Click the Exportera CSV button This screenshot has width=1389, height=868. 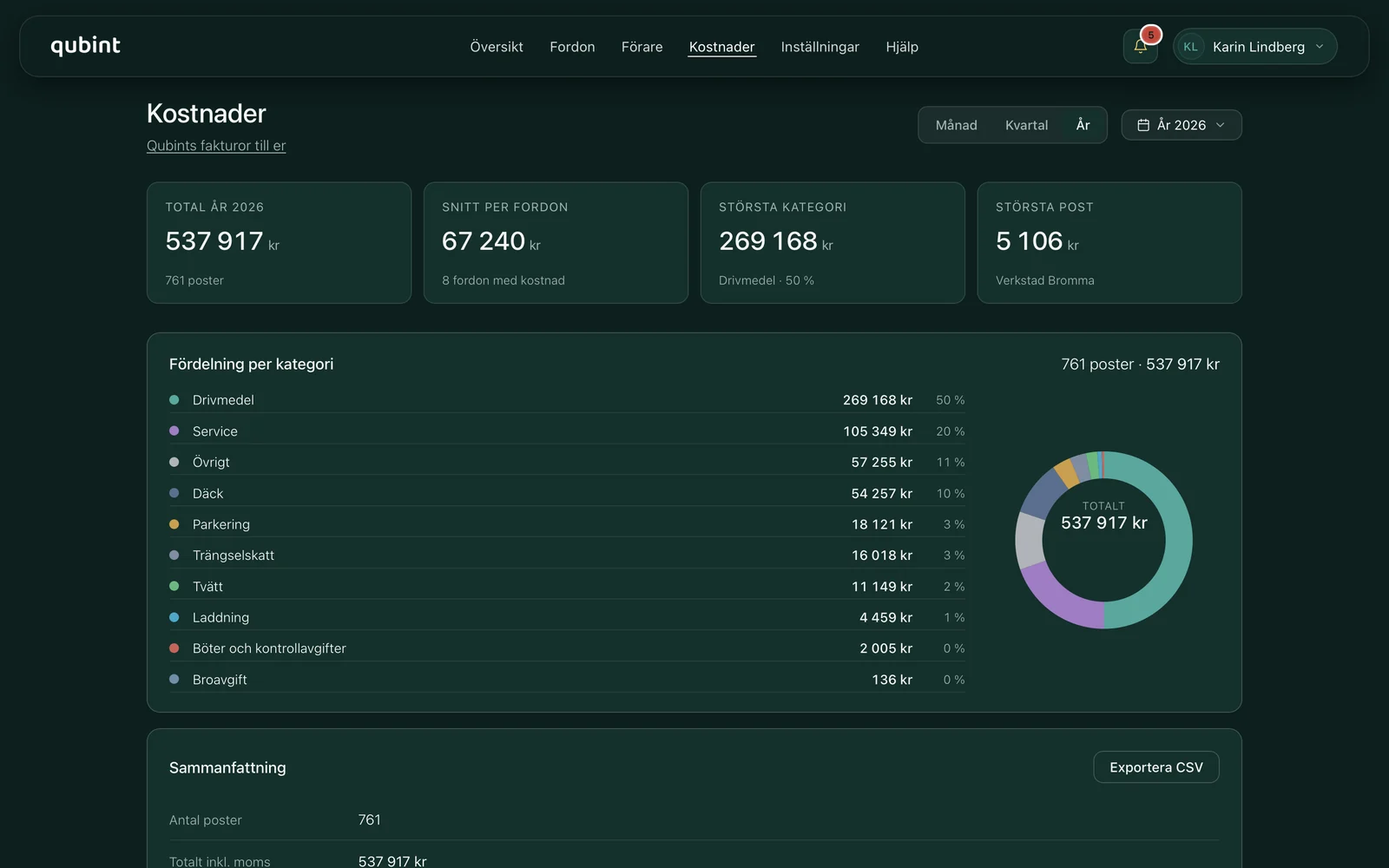click(1155, 767)
